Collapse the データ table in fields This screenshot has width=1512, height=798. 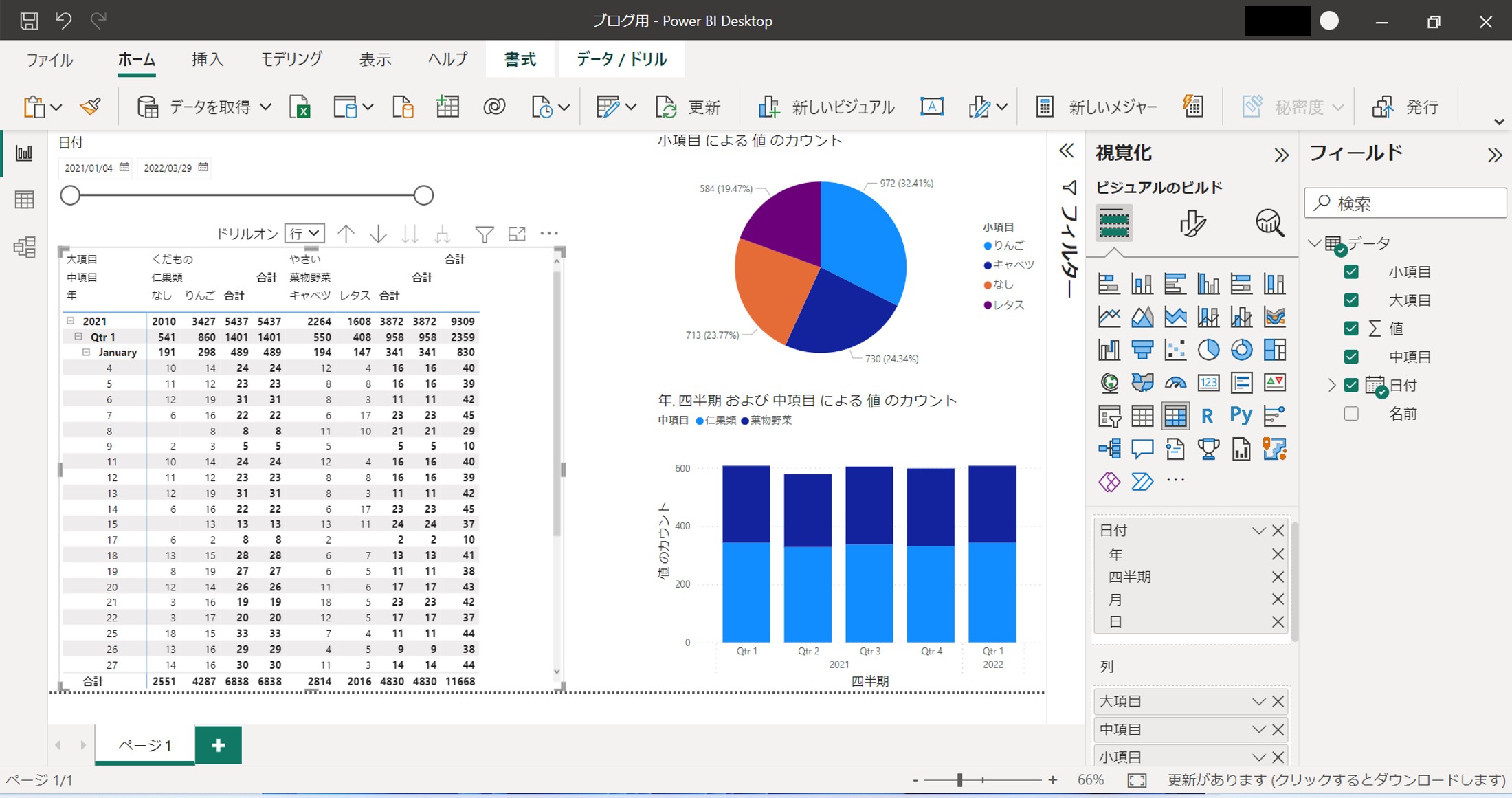pos(1315,243)
